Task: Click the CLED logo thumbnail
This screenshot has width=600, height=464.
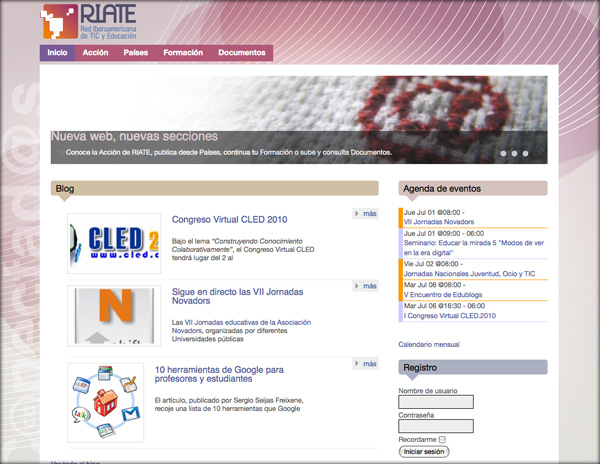Action: [x=114, y=243]
